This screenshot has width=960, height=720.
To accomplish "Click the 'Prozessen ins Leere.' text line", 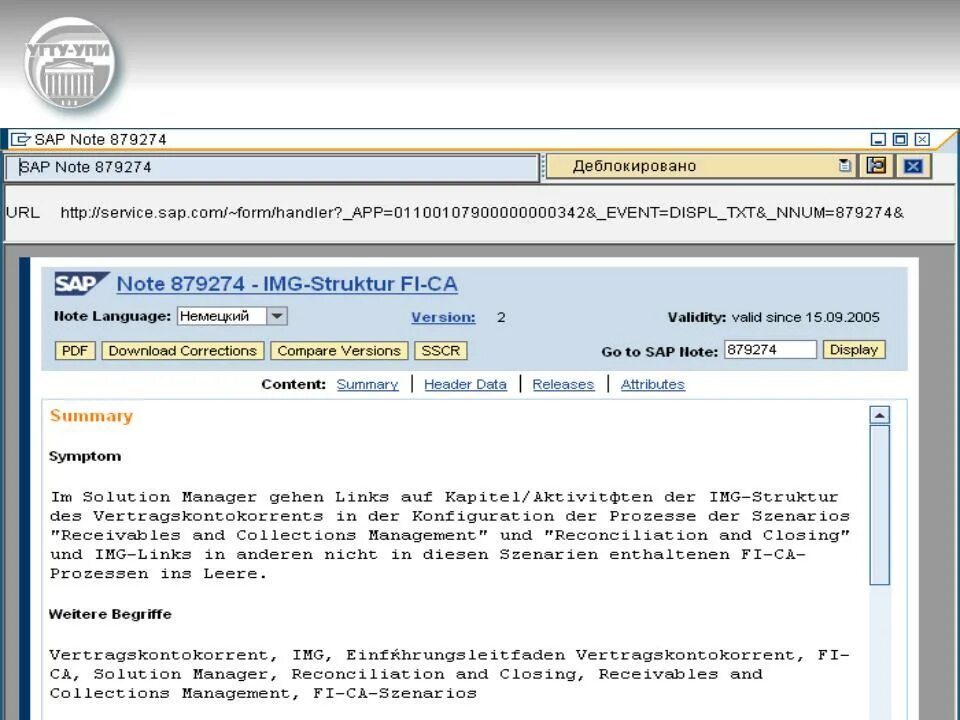I will click(158, 574).
